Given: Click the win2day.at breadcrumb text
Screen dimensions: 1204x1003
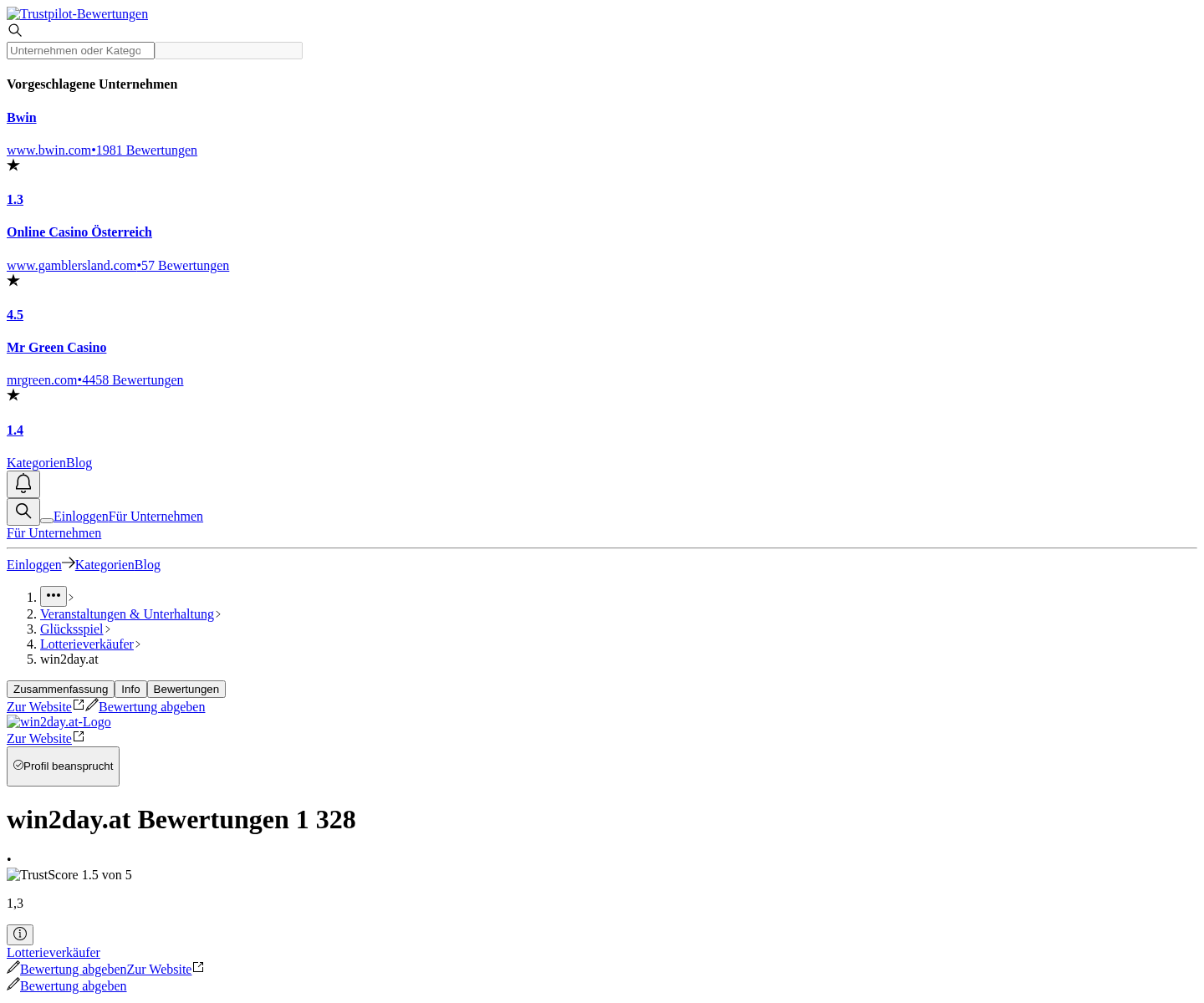Looking at the screenshot, I should click(69, 659).
